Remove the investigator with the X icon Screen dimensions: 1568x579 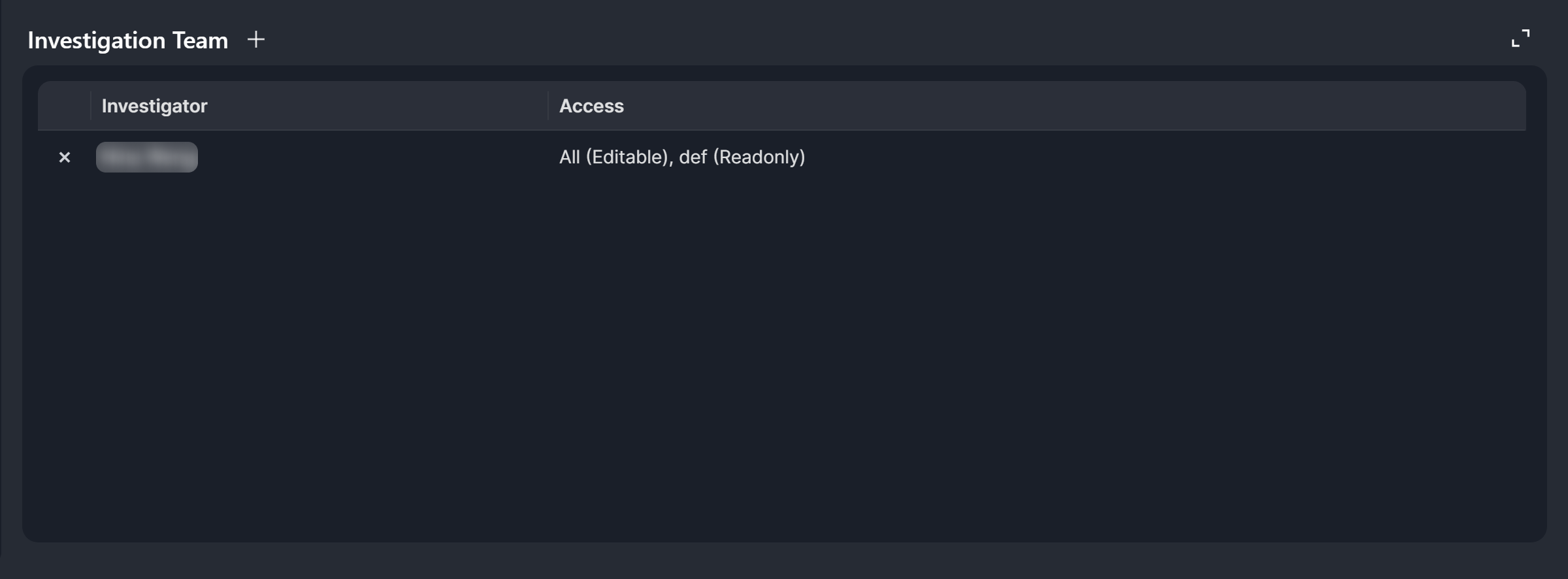(x=65, y=157)
